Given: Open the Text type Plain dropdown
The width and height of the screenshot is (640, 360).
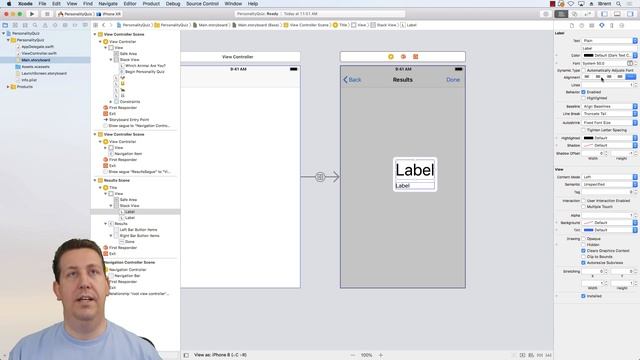Looking at the screenshot, I should coord(609,41).
